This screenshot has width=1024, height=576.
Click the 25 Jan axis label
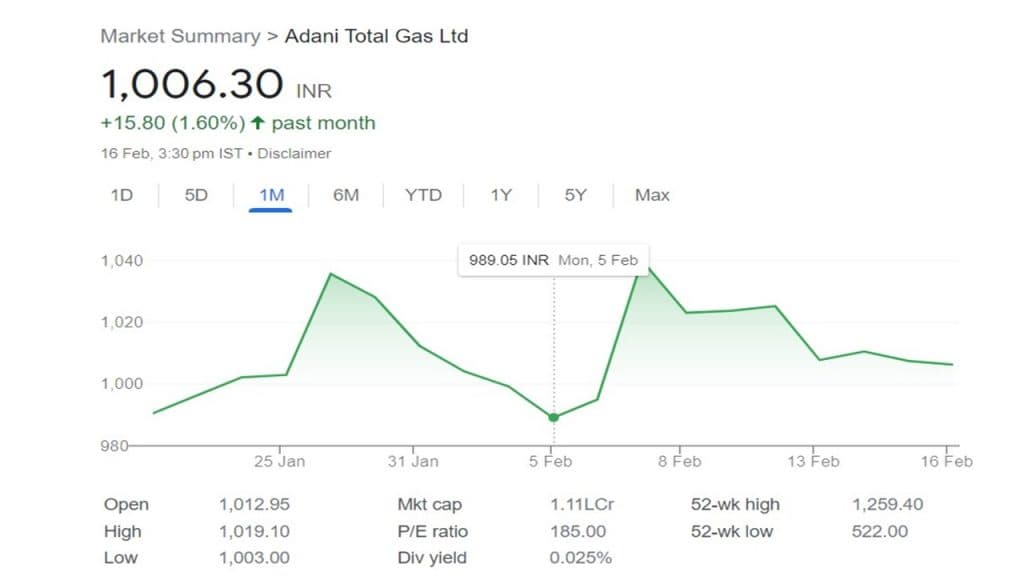pyautogui.click(x=279, y=461)
